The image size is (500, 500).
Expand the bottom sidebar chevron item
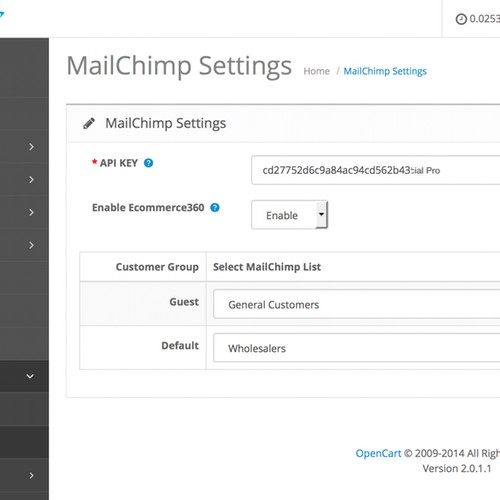point(31,475)
